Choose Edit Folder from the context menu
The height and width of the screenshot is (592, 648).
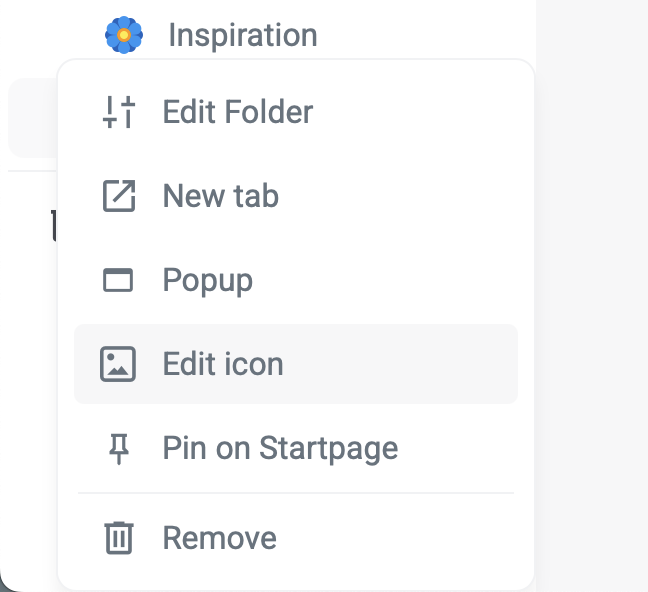click(x=237, y=112)
